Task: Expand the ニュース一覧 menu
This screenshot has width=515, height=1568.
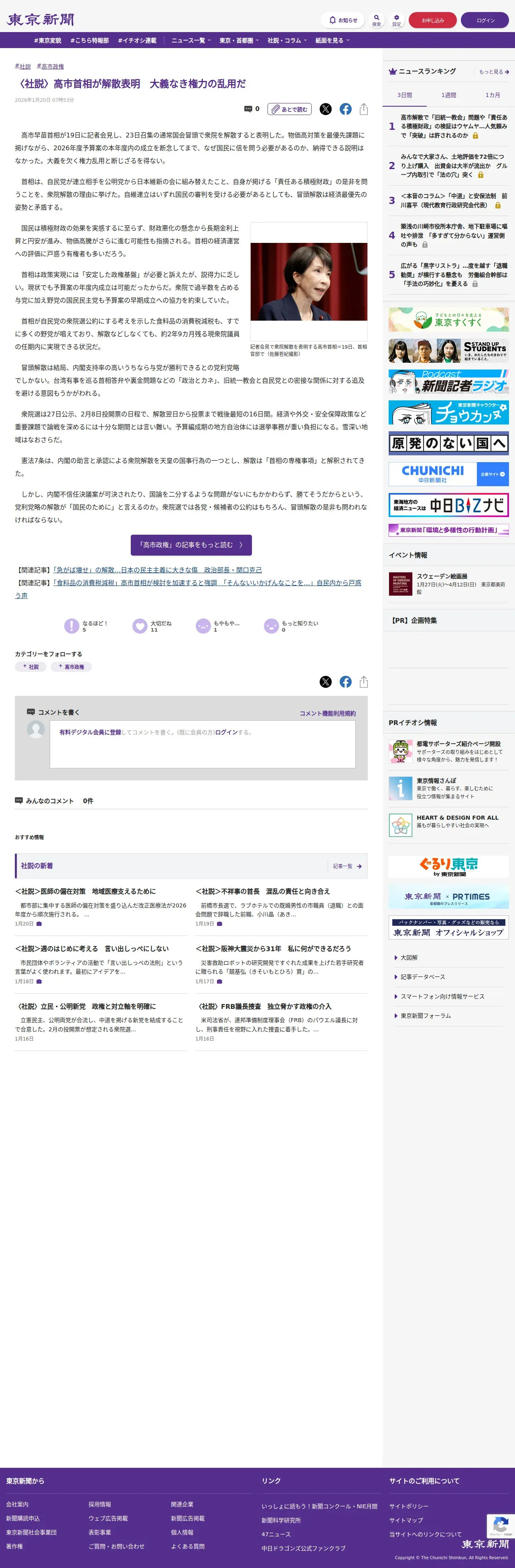Action: [x=191, y=40]
